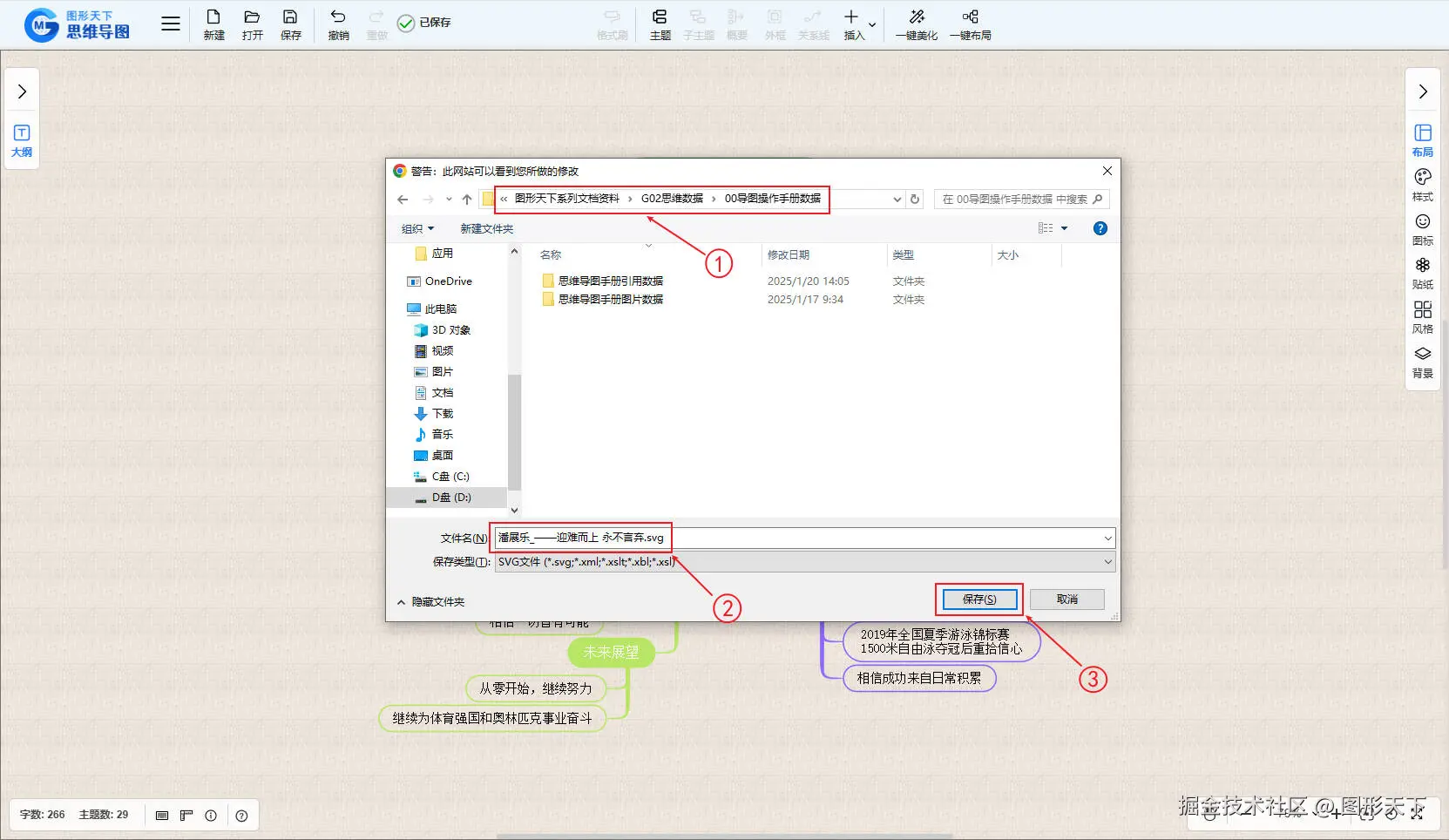
Task: Click 取消 cancel button in dialog
Action: (x=1067, y=600)
